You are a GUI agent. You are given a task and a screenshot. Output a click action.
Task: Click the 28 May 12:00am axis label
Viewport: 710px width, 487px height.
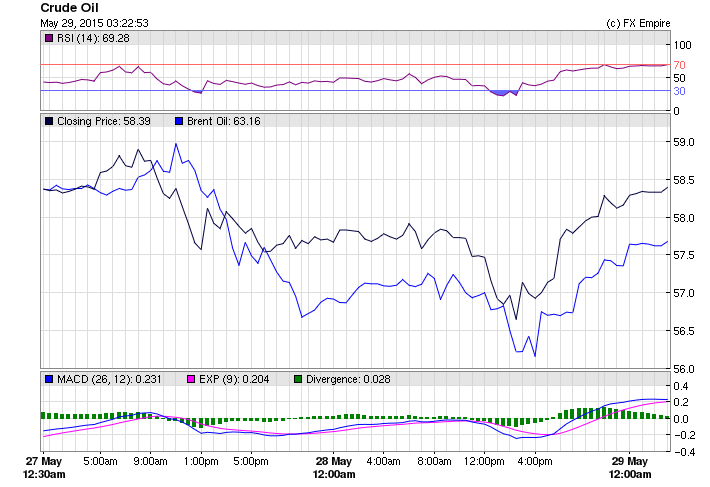(x=333, y=468)
